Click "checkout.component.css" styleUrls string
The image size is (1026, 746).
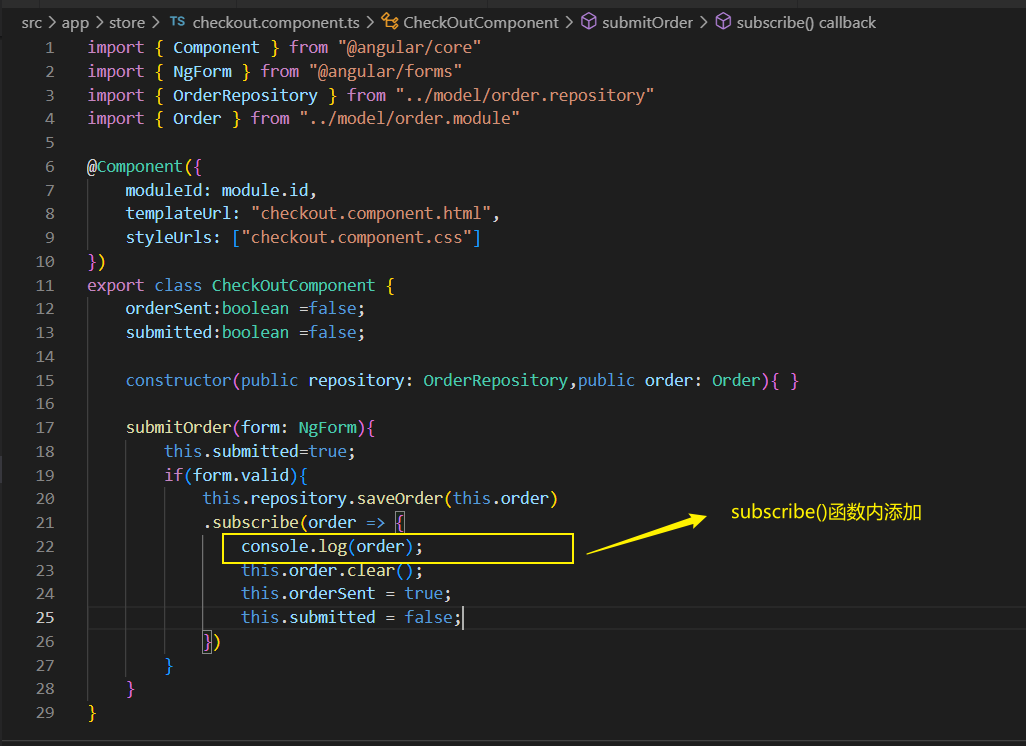(x=357, y=238)
